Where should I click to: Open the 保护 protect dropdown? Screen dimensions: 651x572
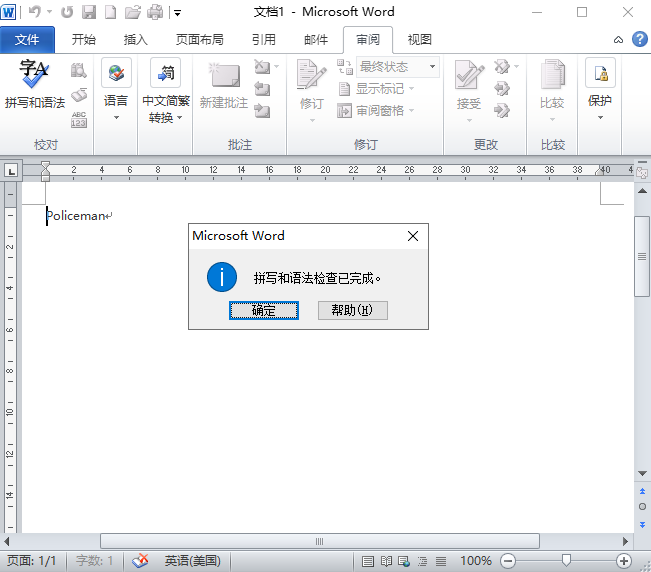pyautogui.click(x=600, y=100)
